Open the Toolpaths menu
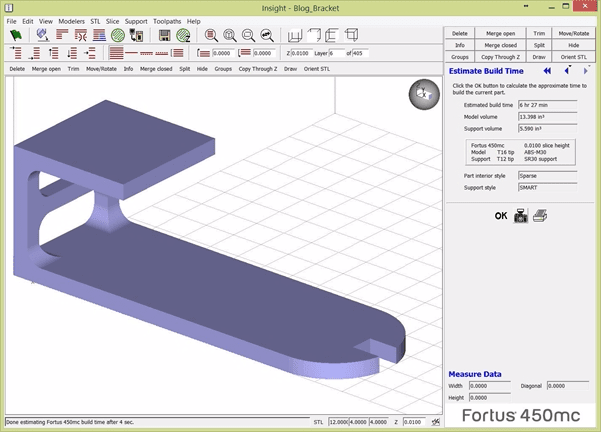The height and width of the screenshot is (432, 601). 167,20
